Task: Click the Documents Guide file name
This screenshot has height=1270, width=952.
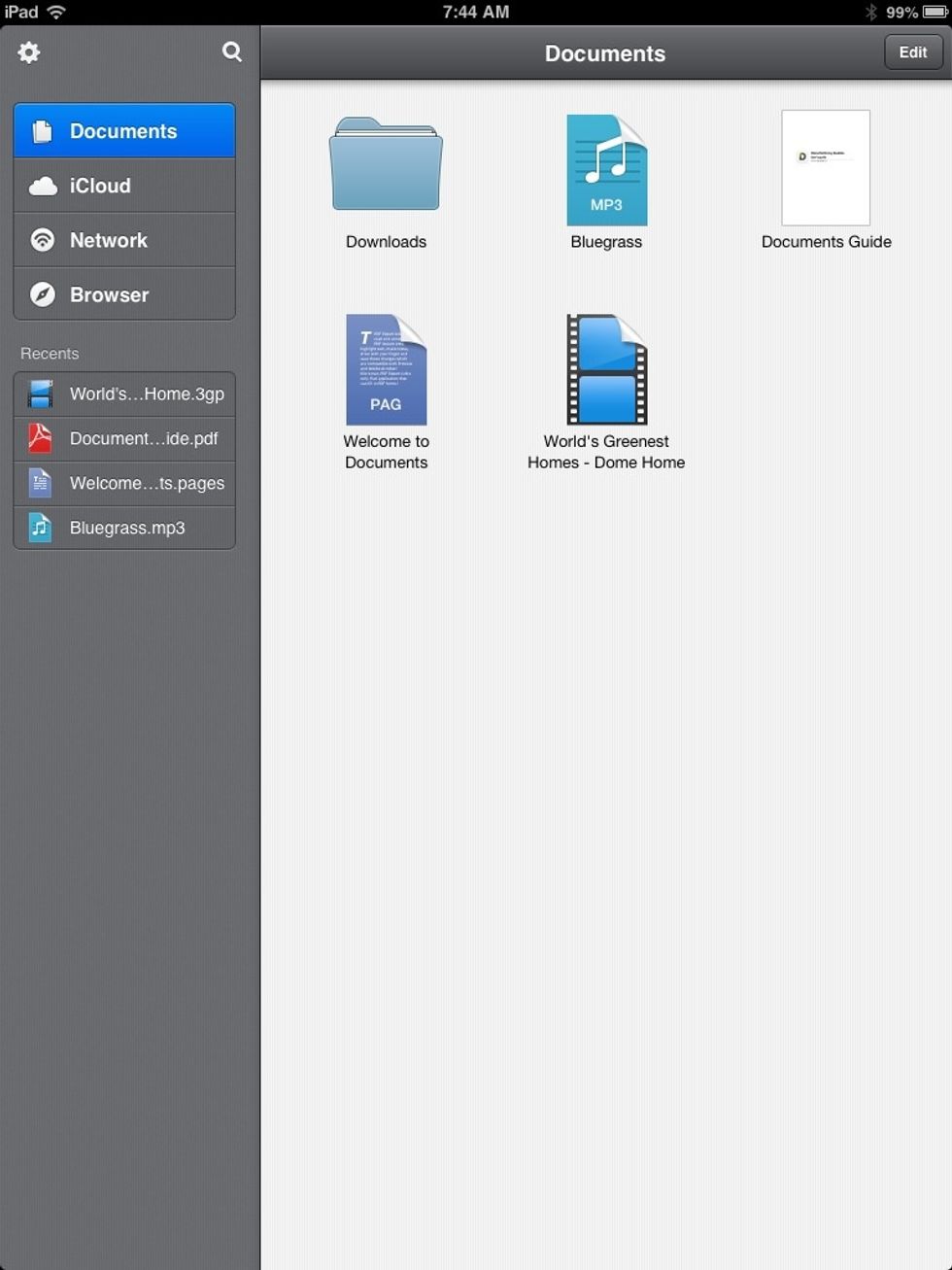Action: [x=826, y=242]
